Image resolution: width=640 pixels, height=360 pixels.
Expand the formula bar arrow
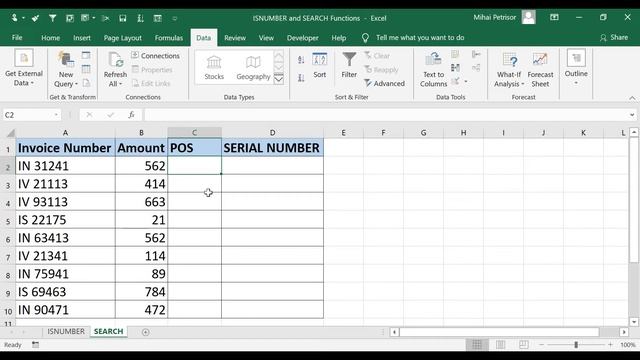point(632,115)
